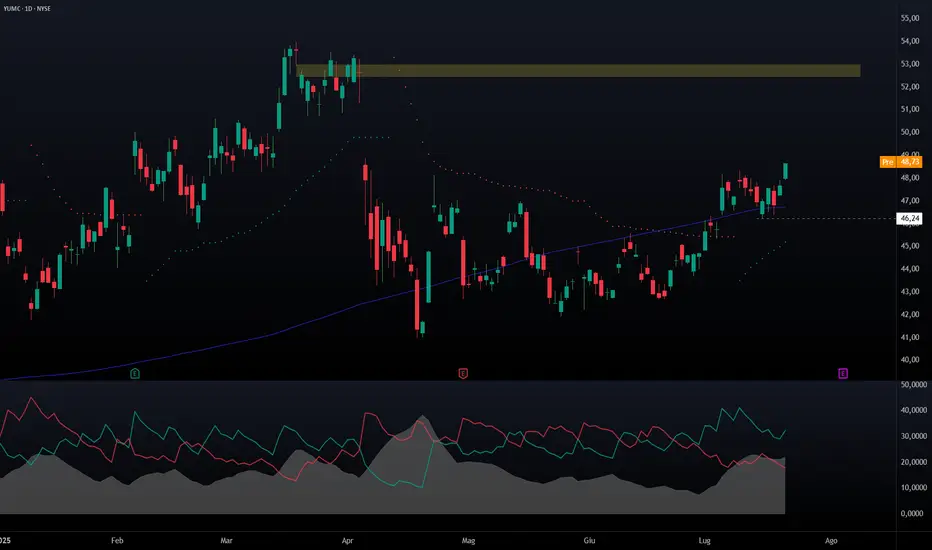Open the red earnings marker near May
932x550 pixels.
pos(463,373)
